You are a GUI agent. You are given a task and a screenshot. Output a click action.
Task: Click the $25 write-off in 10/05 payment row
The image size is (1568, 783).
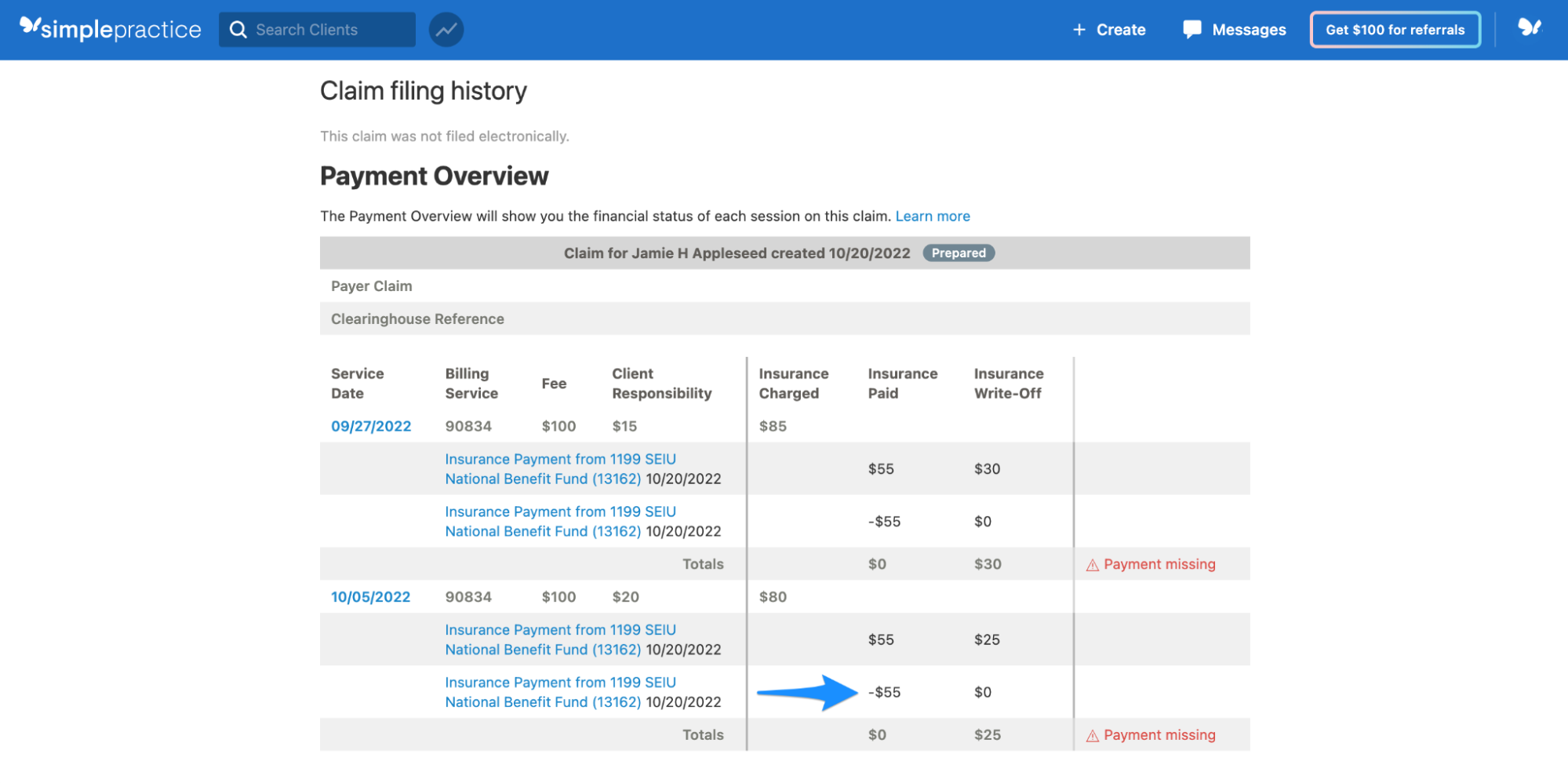point(987,639)
